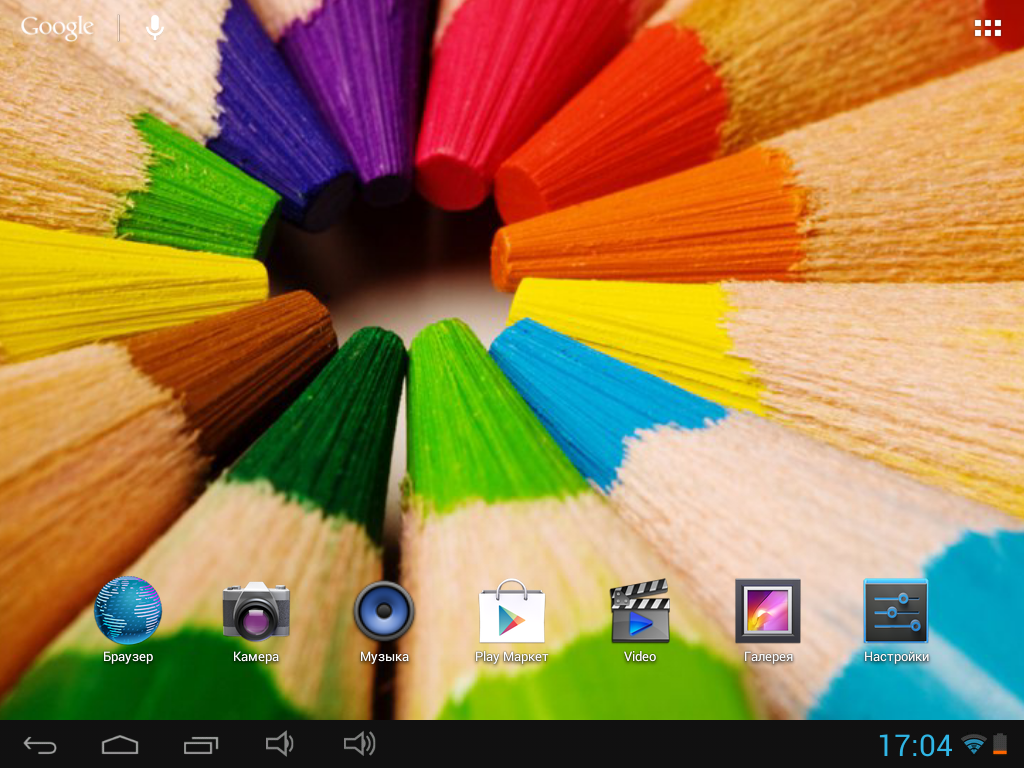
Task: Launch the Video player app
Action: [639, 619]
